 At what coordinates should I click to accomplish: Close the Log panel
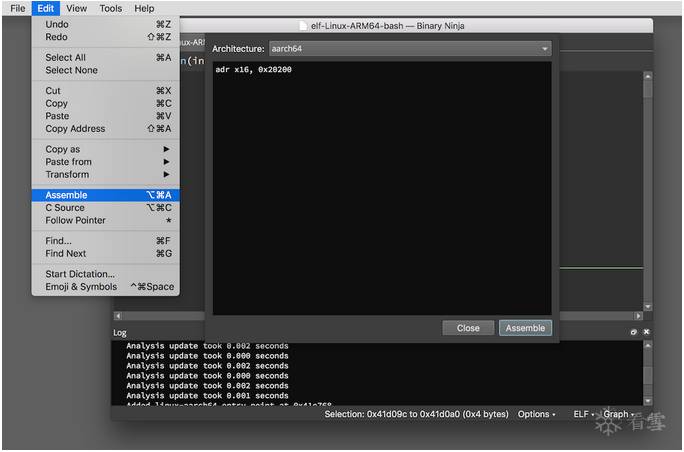[x=646, y=332]
